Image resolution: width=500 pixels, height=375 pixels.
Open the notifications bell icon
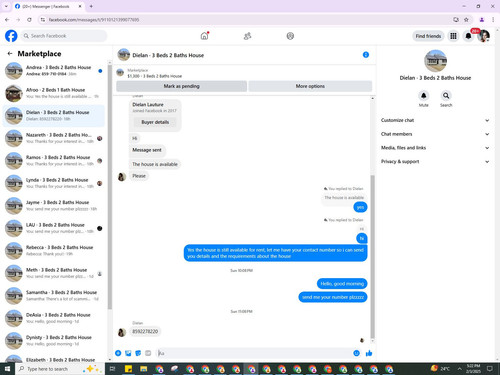click(468, 36)
